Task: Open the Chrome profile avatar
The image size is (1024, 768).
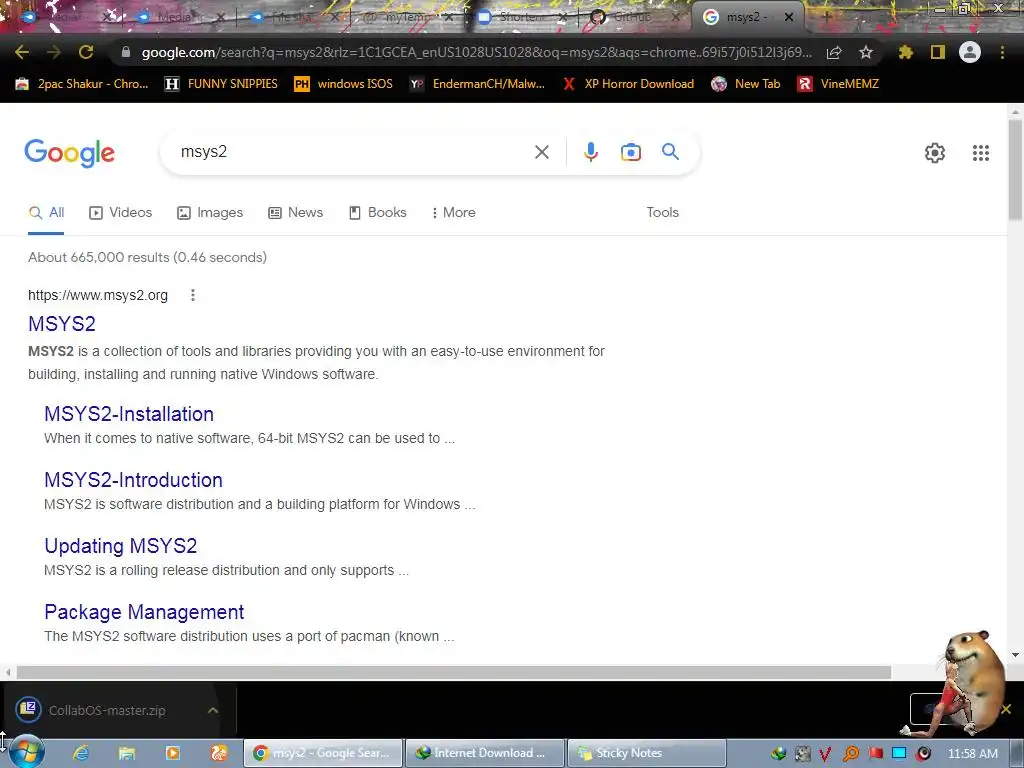Action: tap(970, 52)
